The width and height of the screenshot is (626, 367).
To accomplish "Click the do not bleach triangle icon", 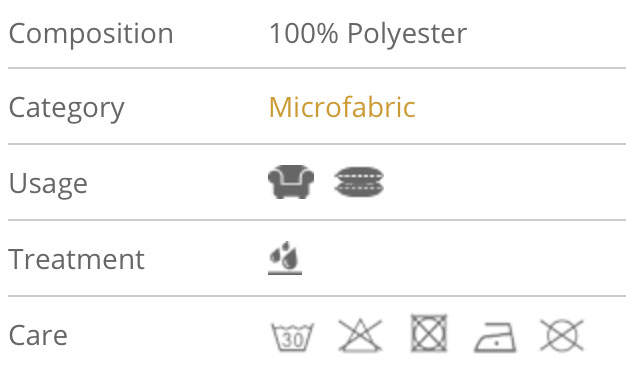I will coord(360,335).
